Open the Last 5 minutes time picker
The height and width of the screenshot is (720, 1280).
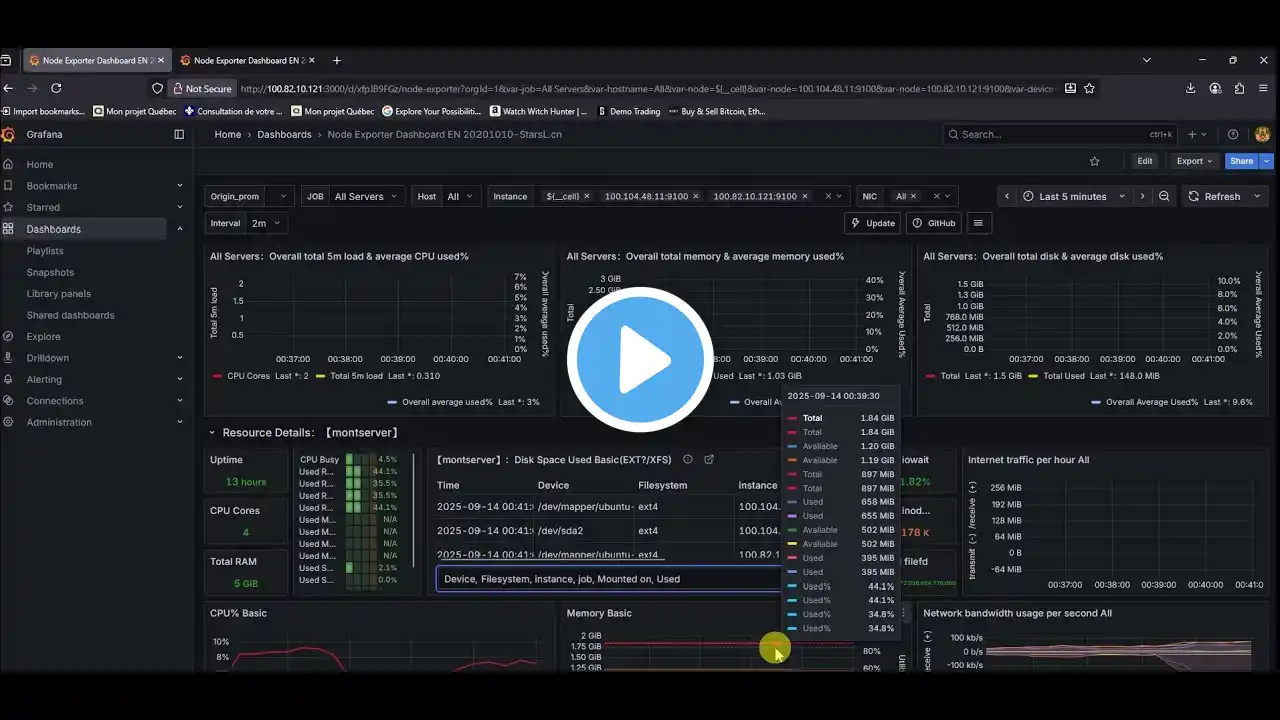tap(1075, 196)
